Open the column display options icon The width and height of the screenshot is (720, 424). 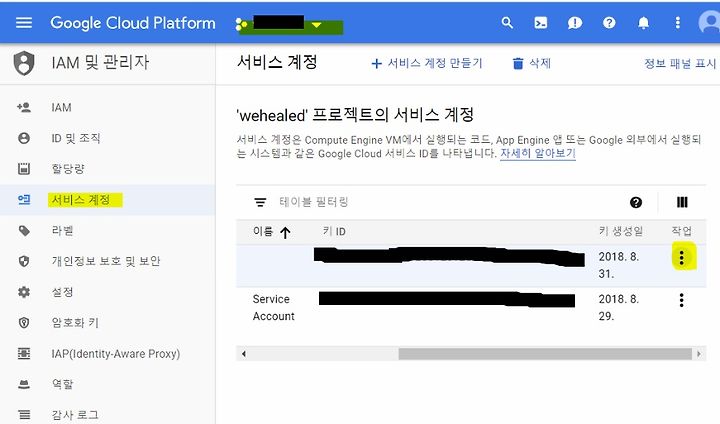click(x=682, y=202)
